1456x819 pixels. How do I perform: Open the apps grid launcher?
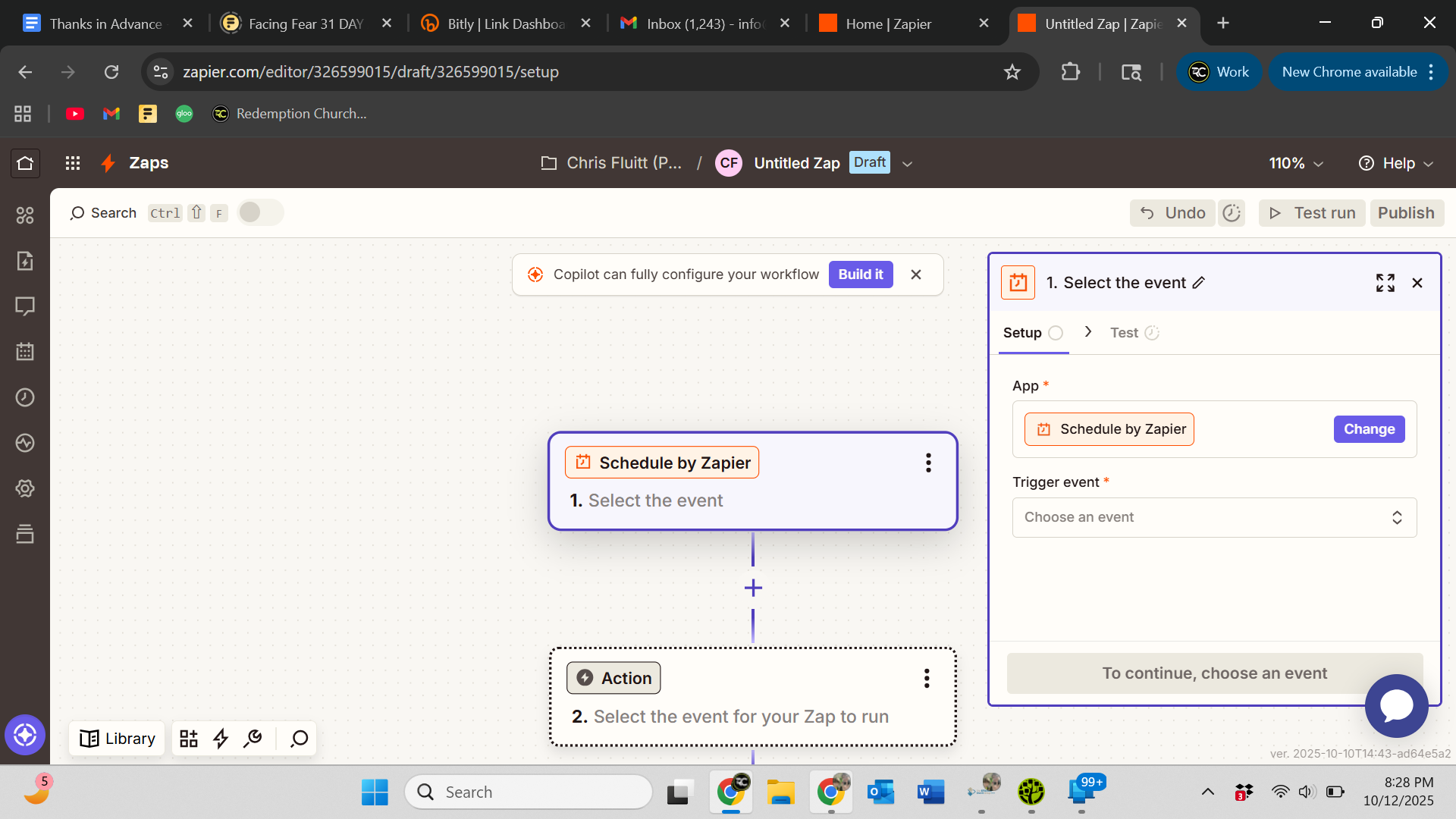tap(73, 163)
